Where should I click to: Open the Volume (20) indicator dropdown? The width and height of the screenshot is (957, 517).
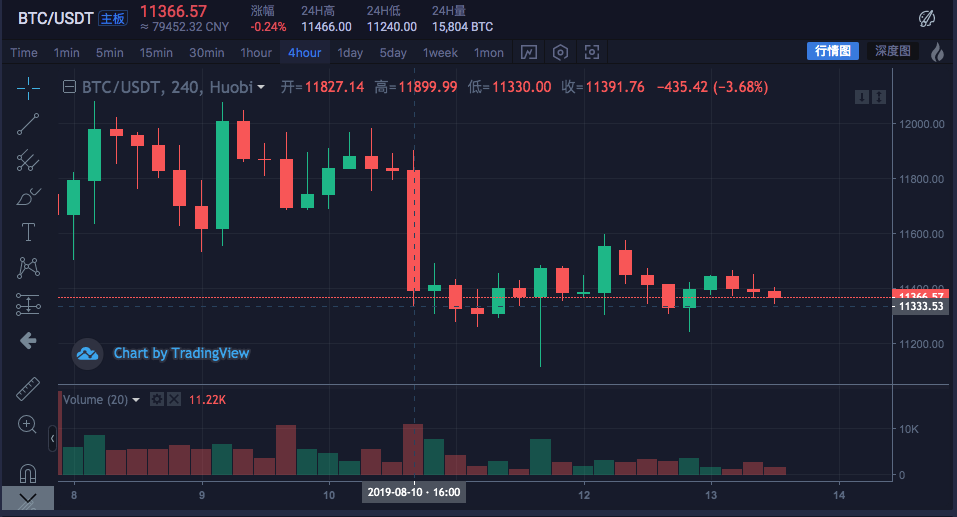tap(137, 400)
